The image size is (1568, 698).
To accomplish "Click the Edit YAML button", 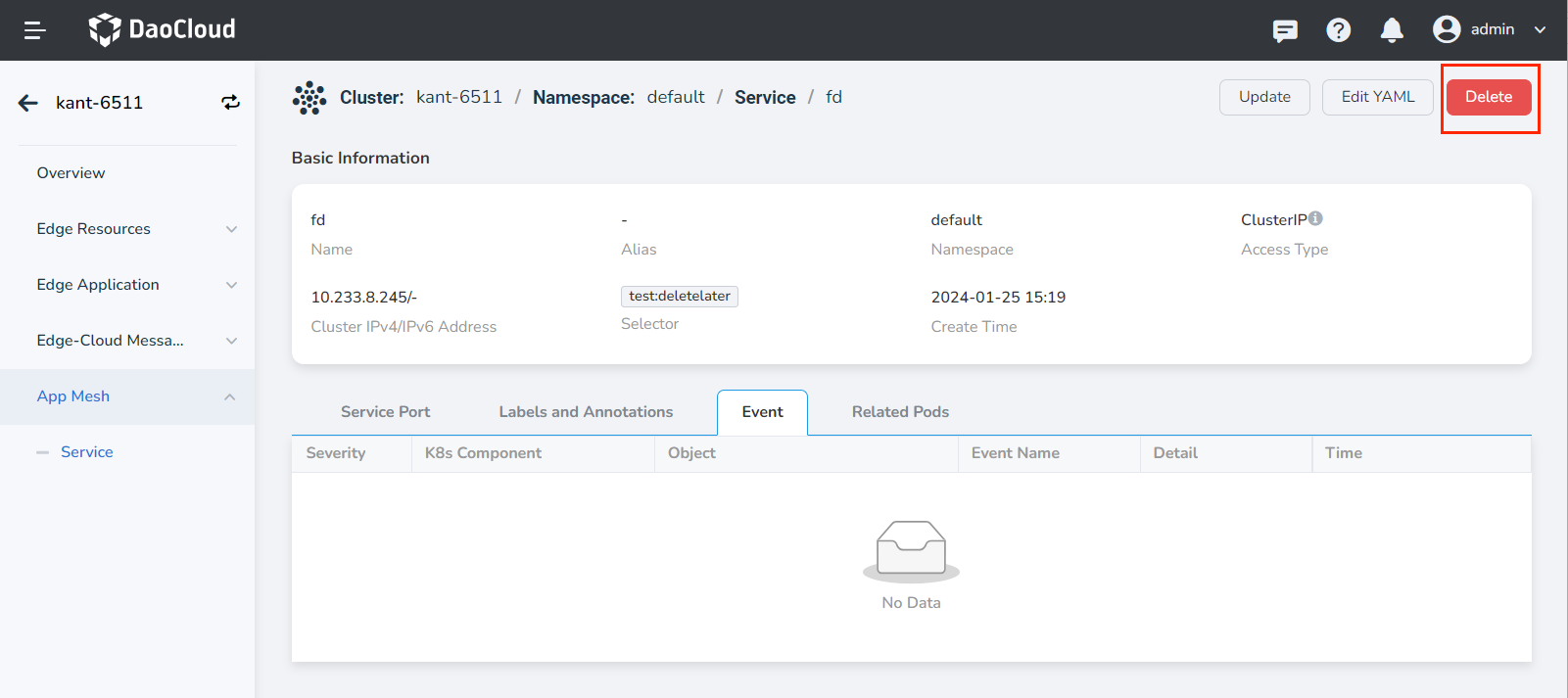I will click(x=1377, y=97).
